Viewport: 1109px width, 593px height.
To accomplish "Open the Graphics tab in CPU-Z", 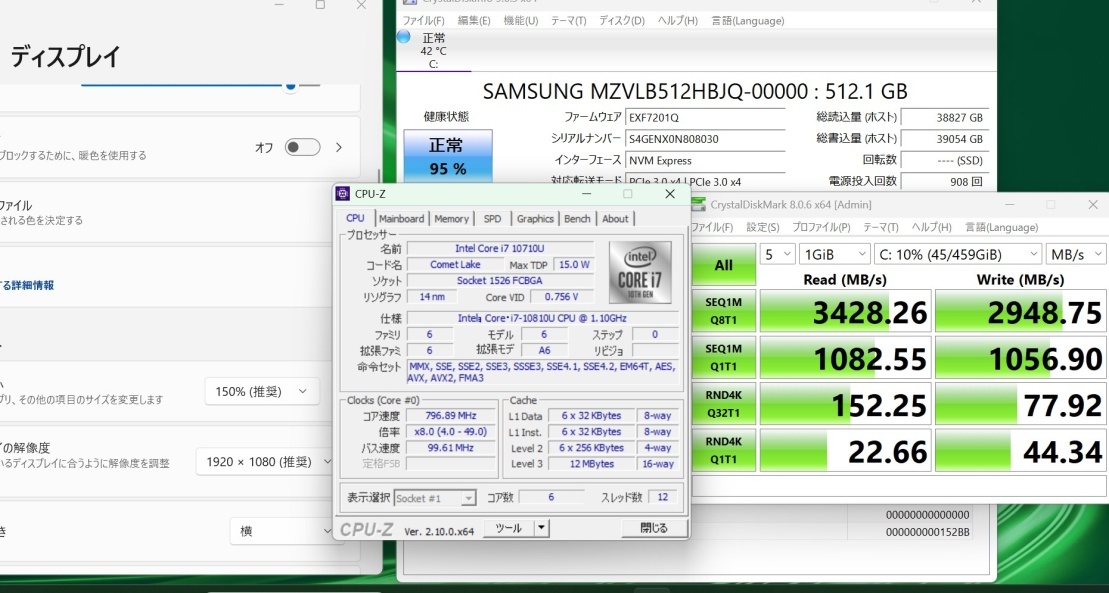I will (535, 219).
